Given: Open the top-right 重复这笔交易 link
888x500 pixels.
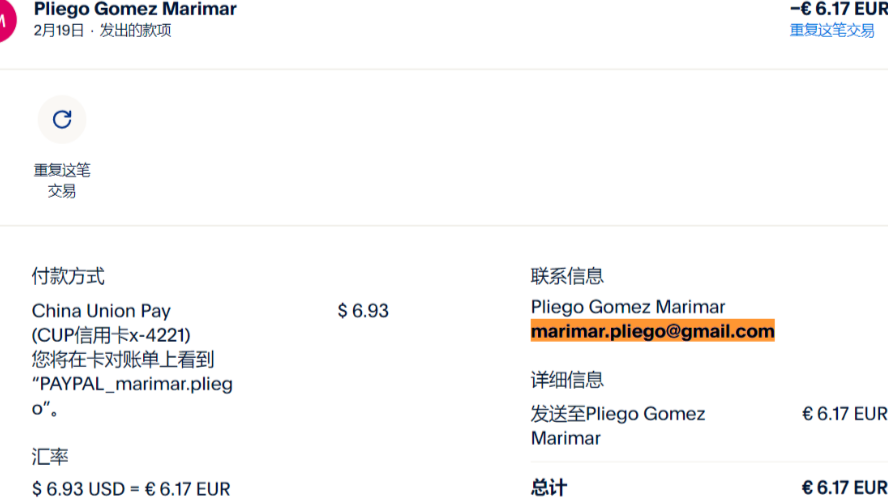Looking at the screenshot, I should 832,30.
